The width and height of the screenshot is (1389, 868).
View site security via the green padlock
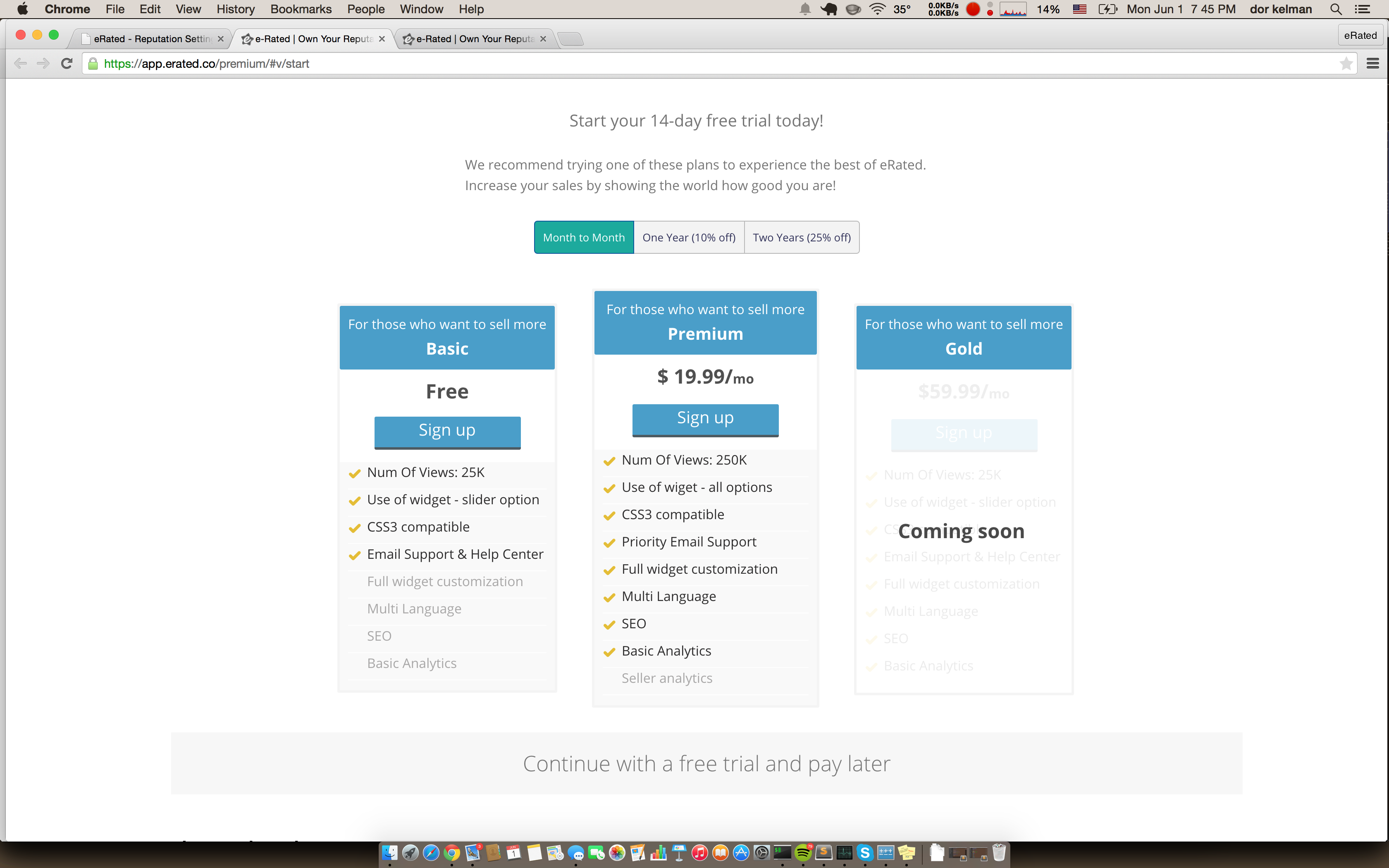pyautogui.click(x=93, y=63)
